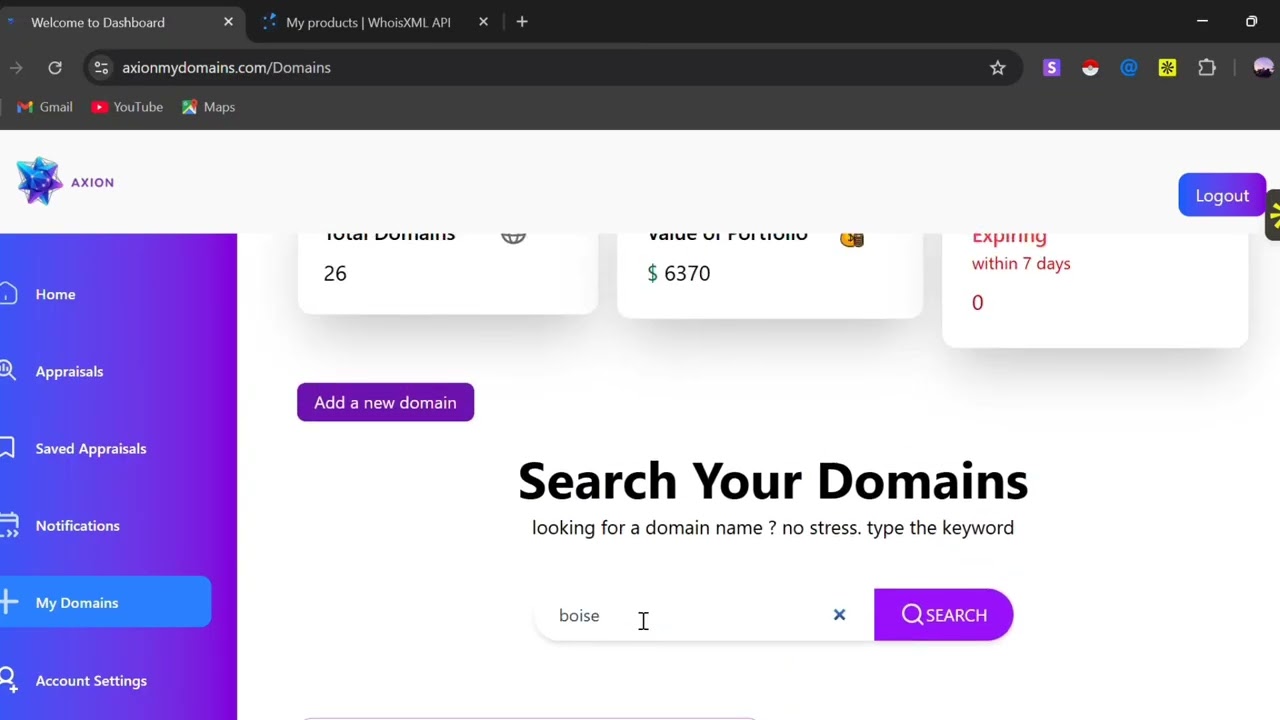The width and height of the screenshot is (1280, 720).
Task: Open the Gmail bookmark
Action: point(45,107)
